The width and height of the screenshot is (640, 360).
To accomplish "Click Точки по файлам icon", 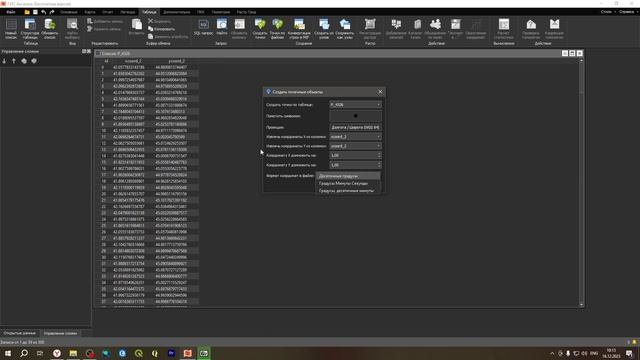I will (x=278, y=29).
